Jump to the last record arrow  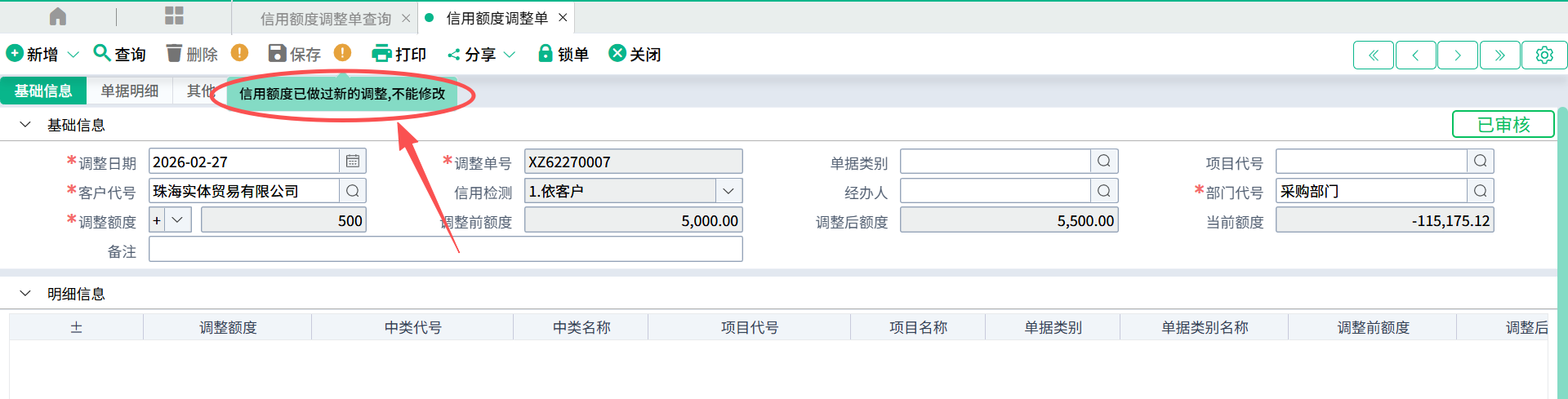point(1500,55)
